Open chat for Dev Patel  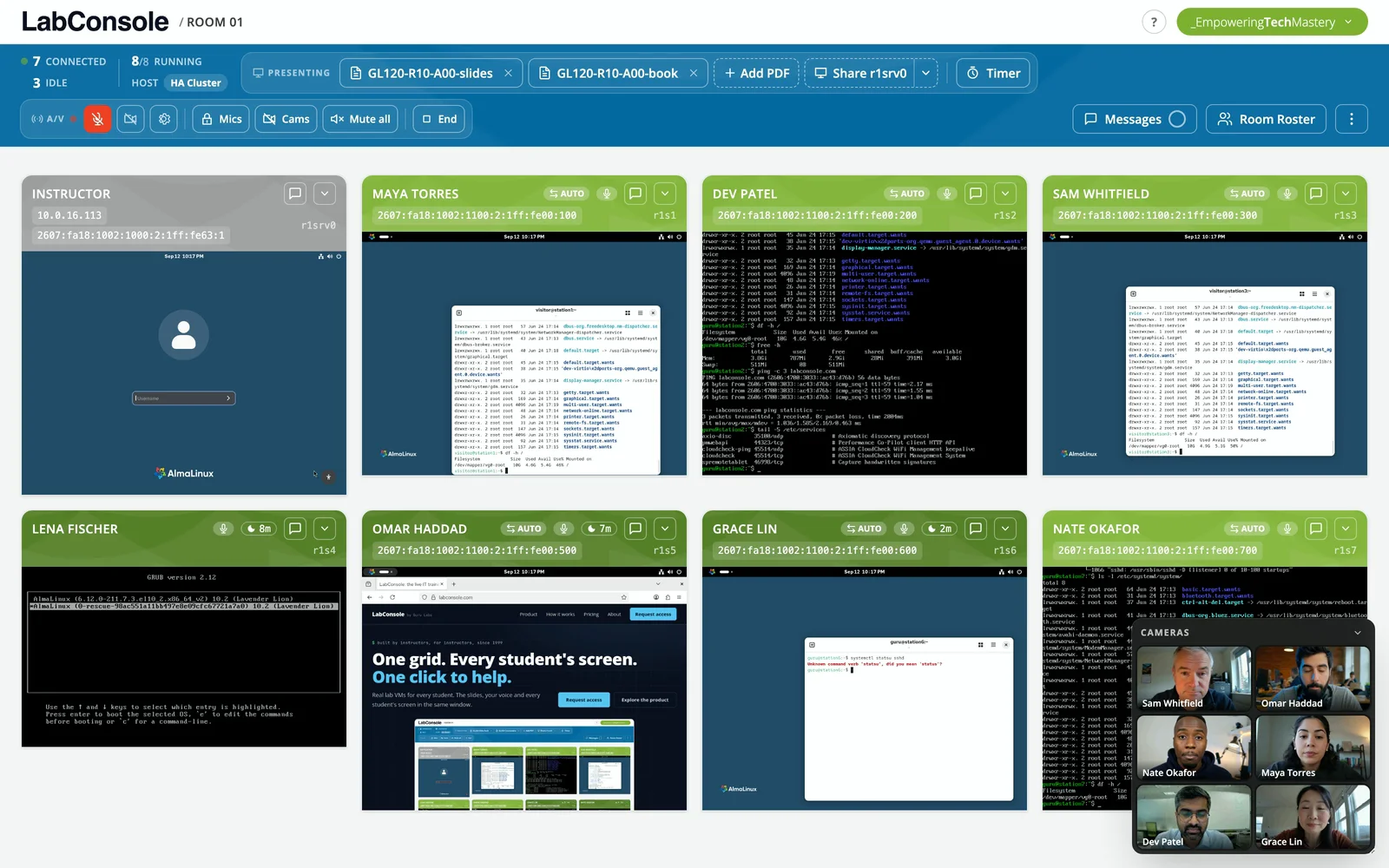coord(976,194)
